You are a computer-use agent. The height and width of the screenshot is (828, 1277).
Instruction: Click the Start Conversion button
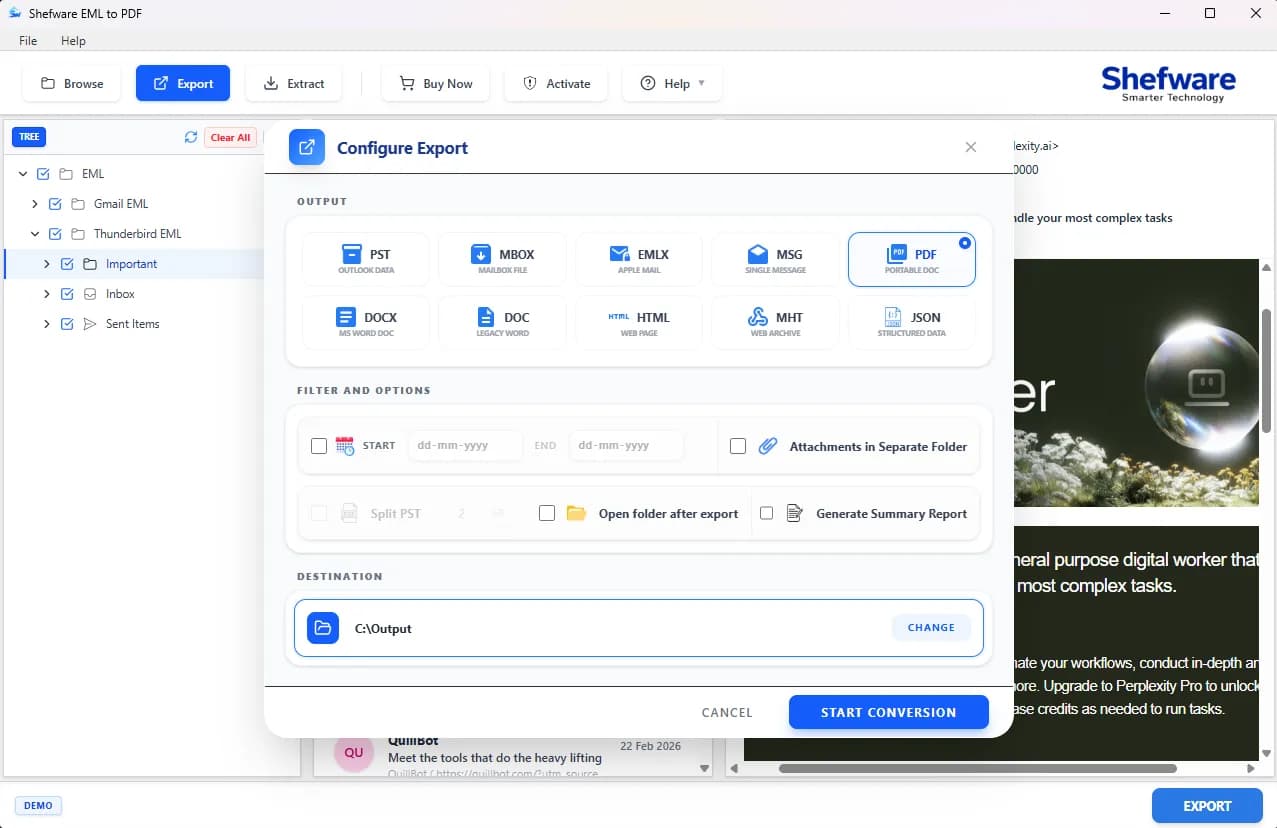click(889, 712)
